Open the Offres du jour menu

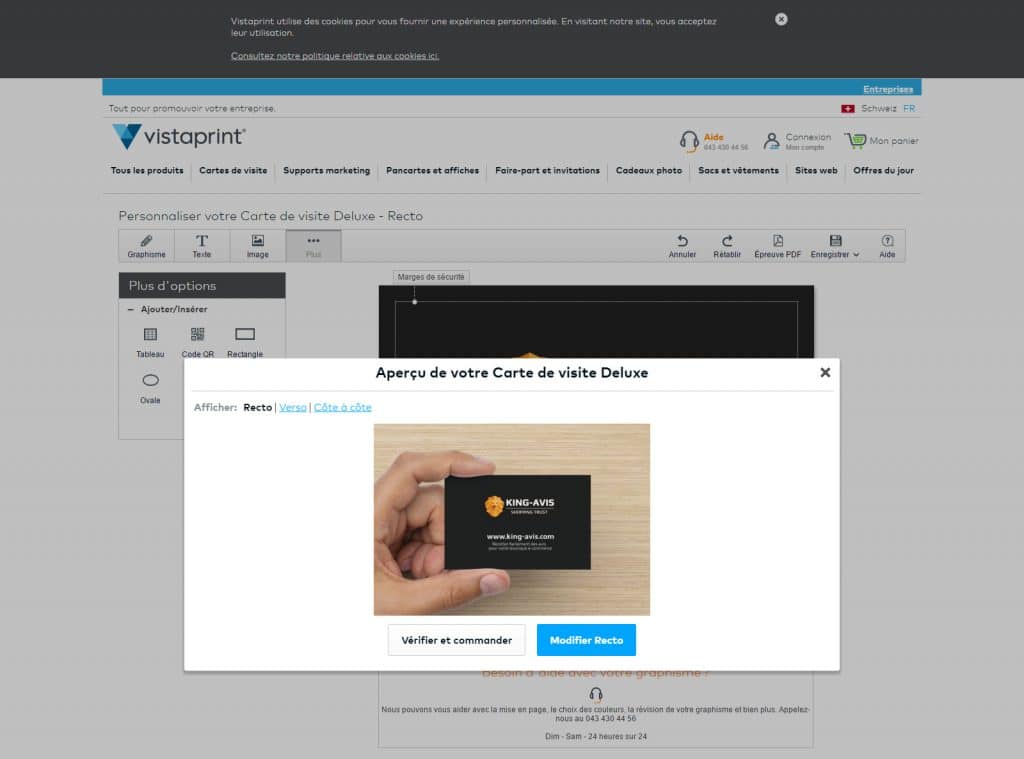884,170
